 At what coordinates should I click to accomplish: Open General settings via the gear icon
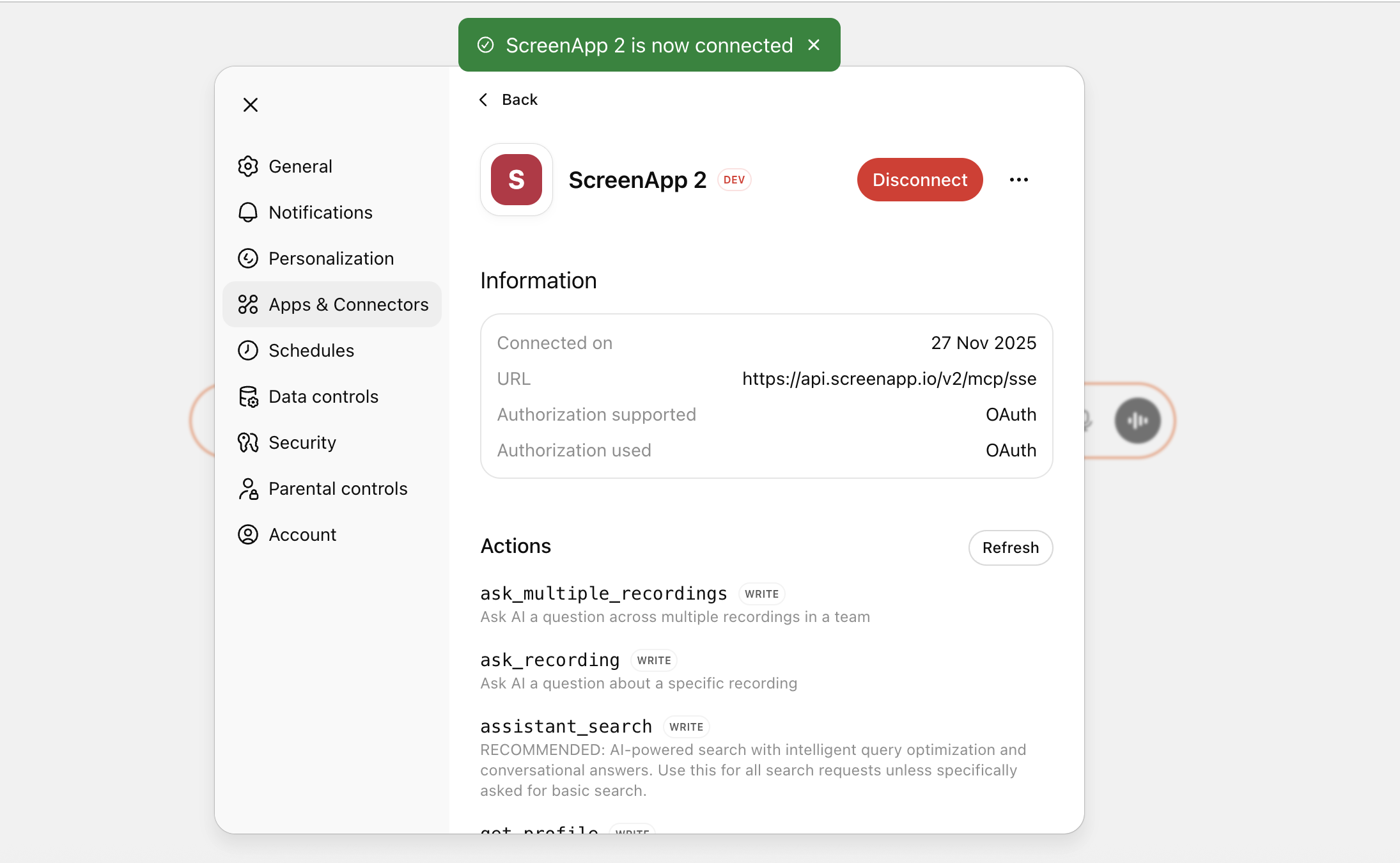tap(249, 166)
